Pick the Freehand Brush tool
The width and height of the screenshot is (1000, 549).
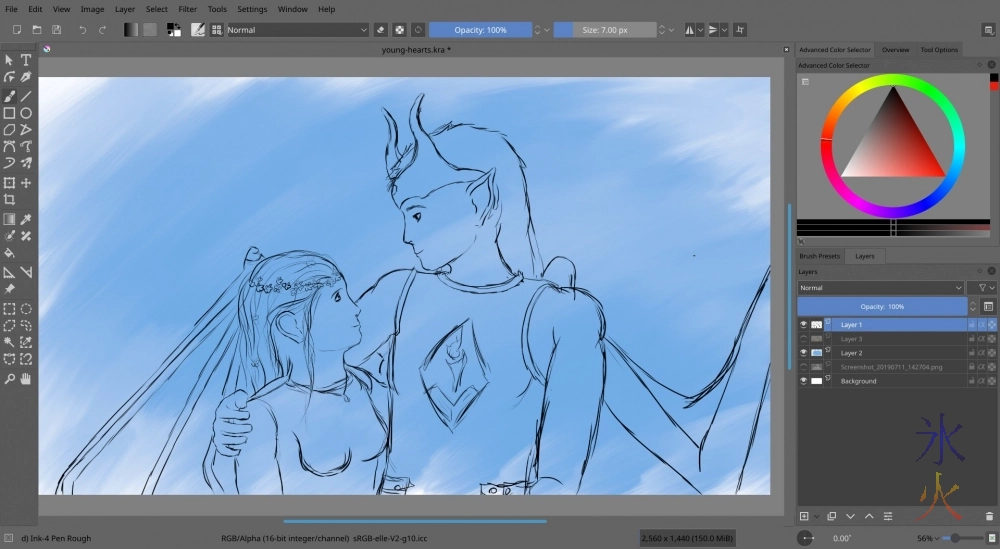9,96
